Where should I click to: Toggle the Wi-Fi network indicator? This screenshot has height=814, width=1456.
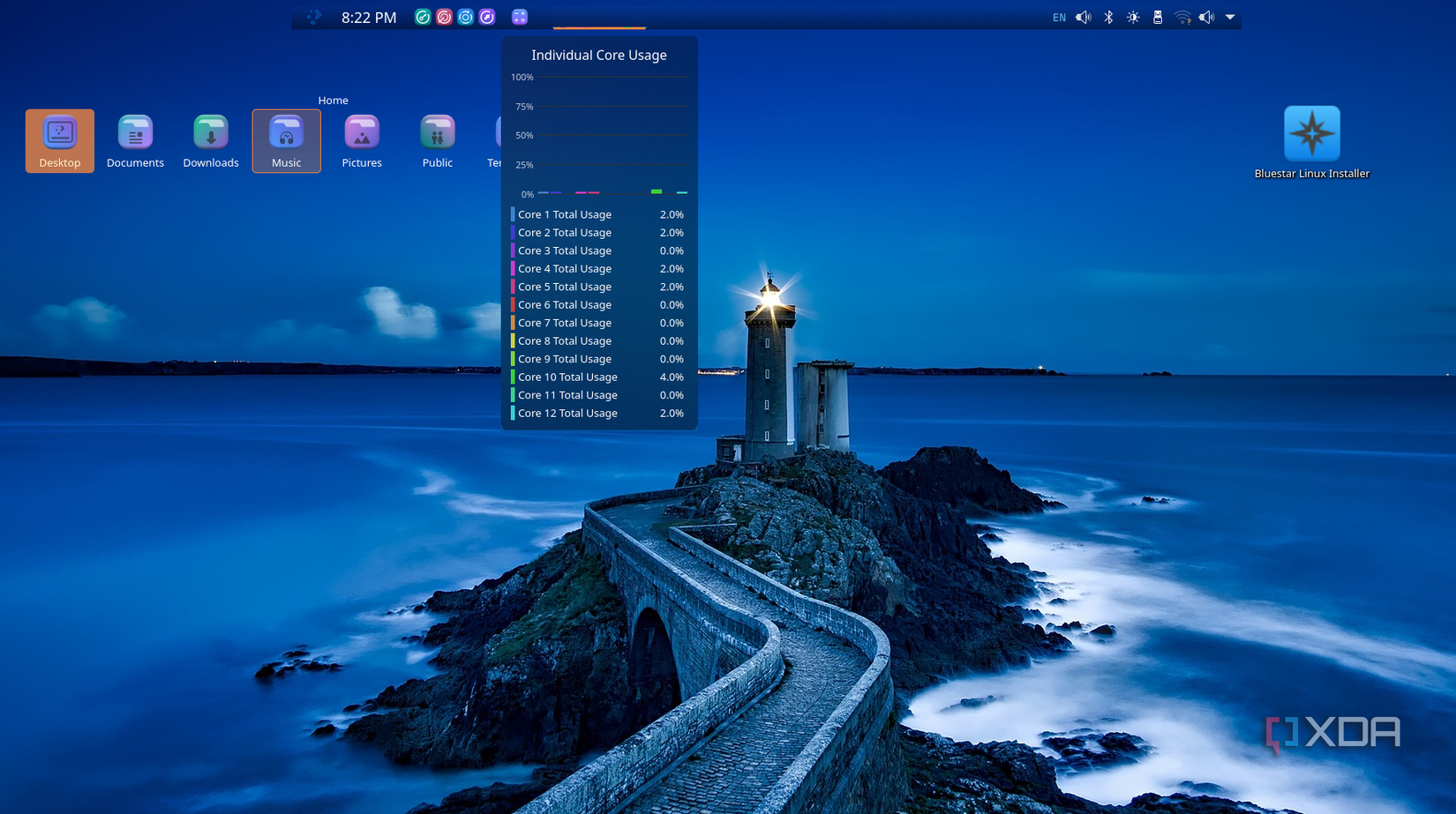point(1182,17)
